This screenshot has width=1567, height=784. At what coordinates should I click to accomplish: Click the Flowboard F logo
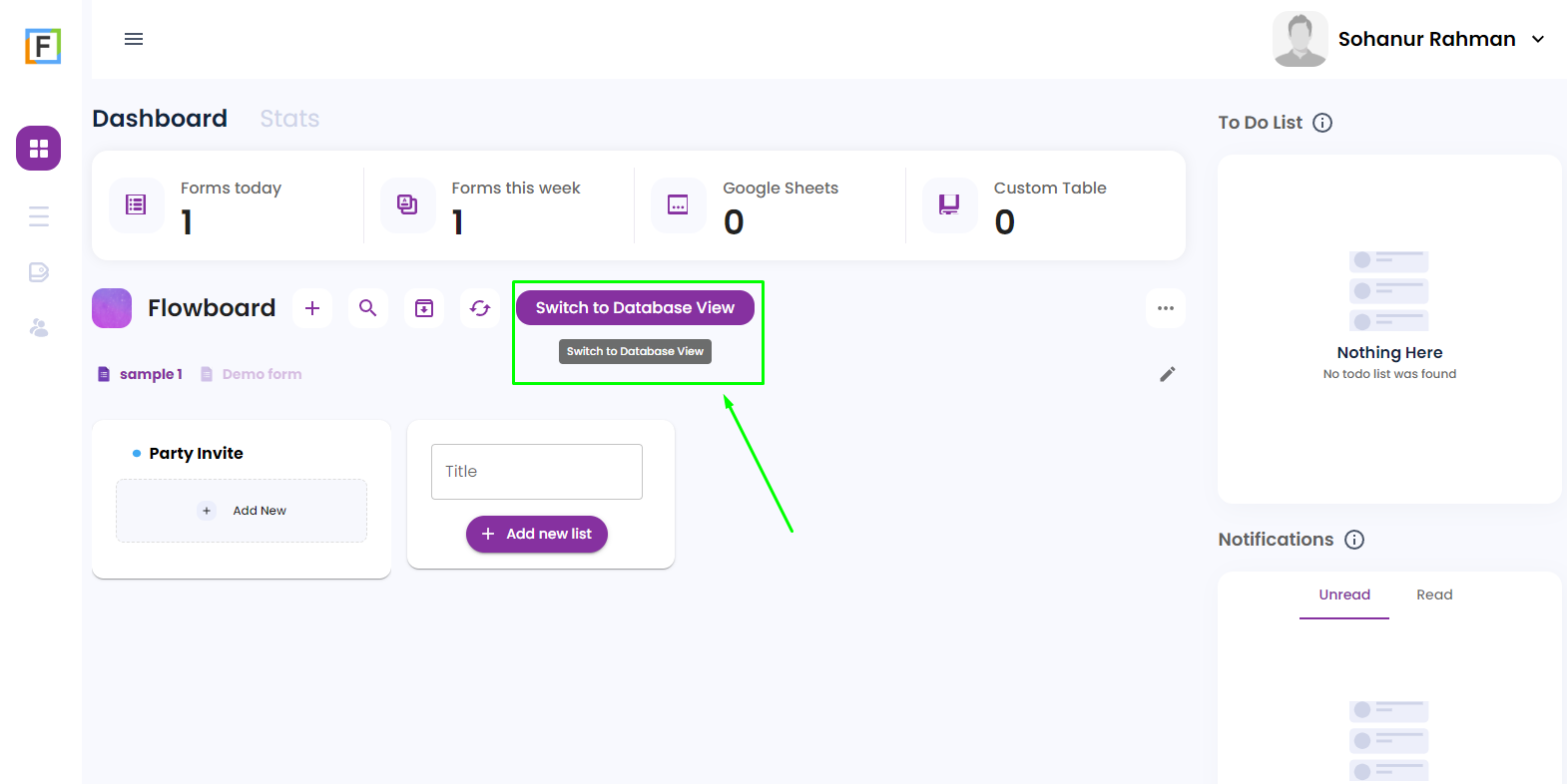pos(43,46)
